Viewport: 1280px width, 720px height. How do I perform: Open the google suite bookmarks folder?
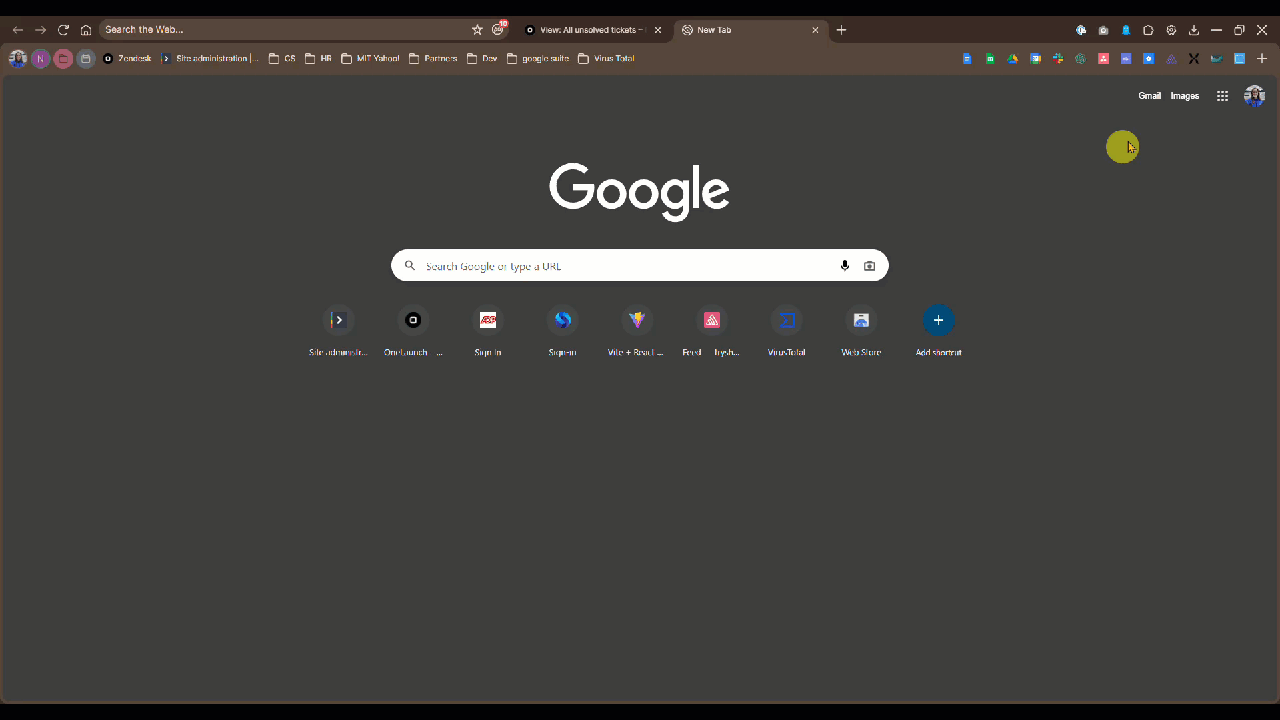pos(537,58)
